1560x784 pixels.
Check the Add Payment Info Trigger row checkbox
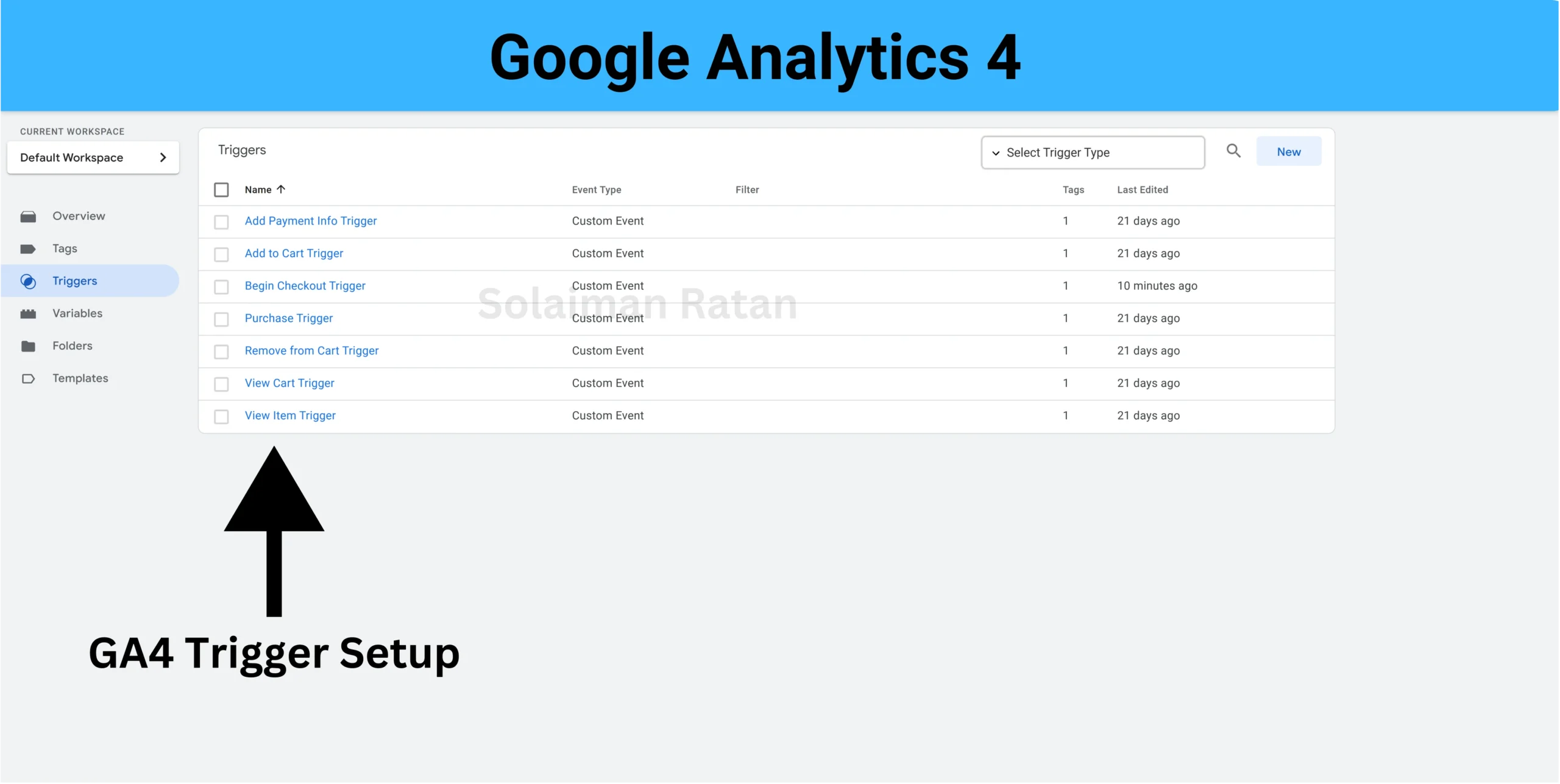point(221,222)
